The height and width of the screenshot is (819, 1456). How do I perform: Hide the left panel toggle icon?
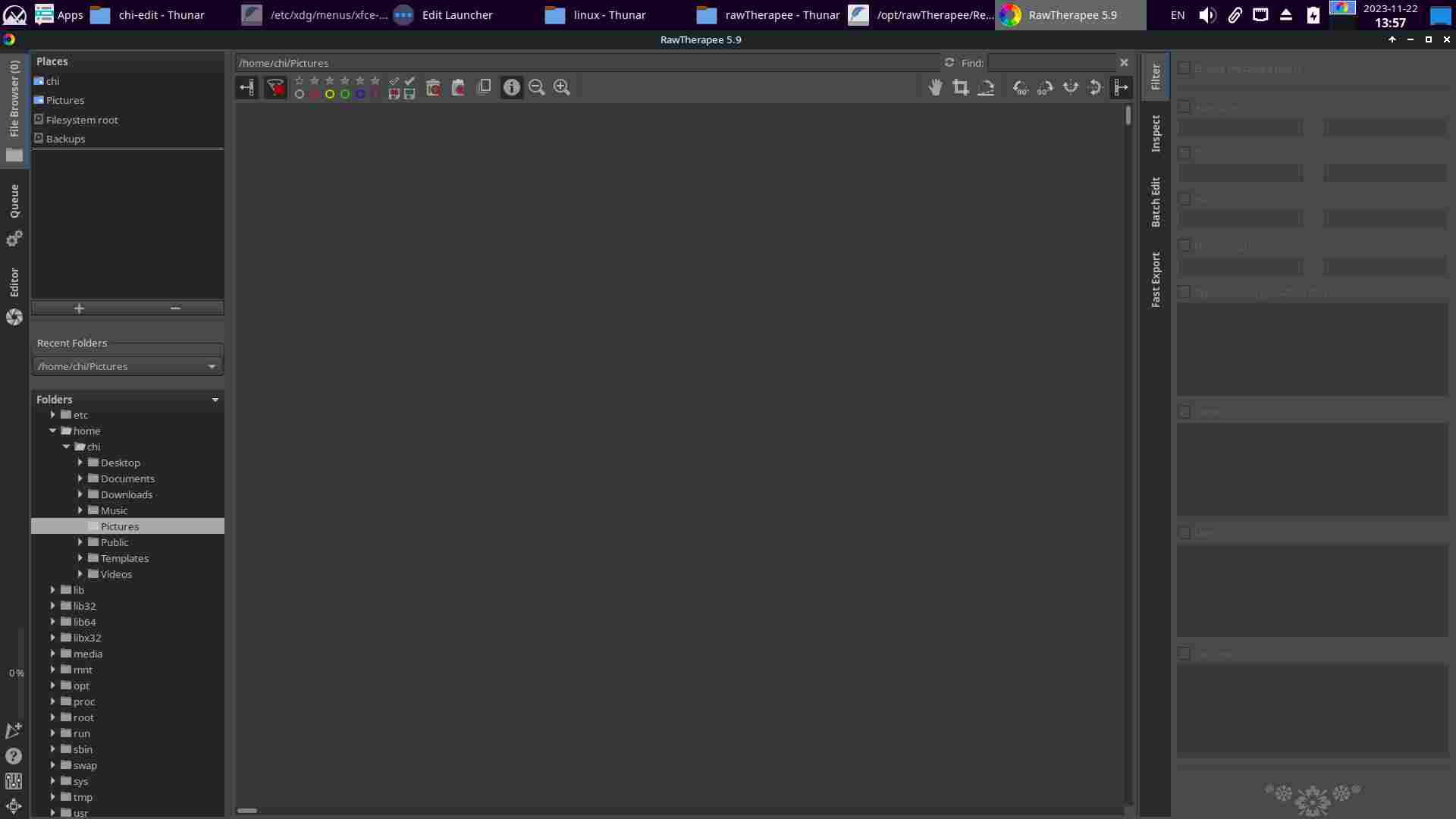pos(246,88)
